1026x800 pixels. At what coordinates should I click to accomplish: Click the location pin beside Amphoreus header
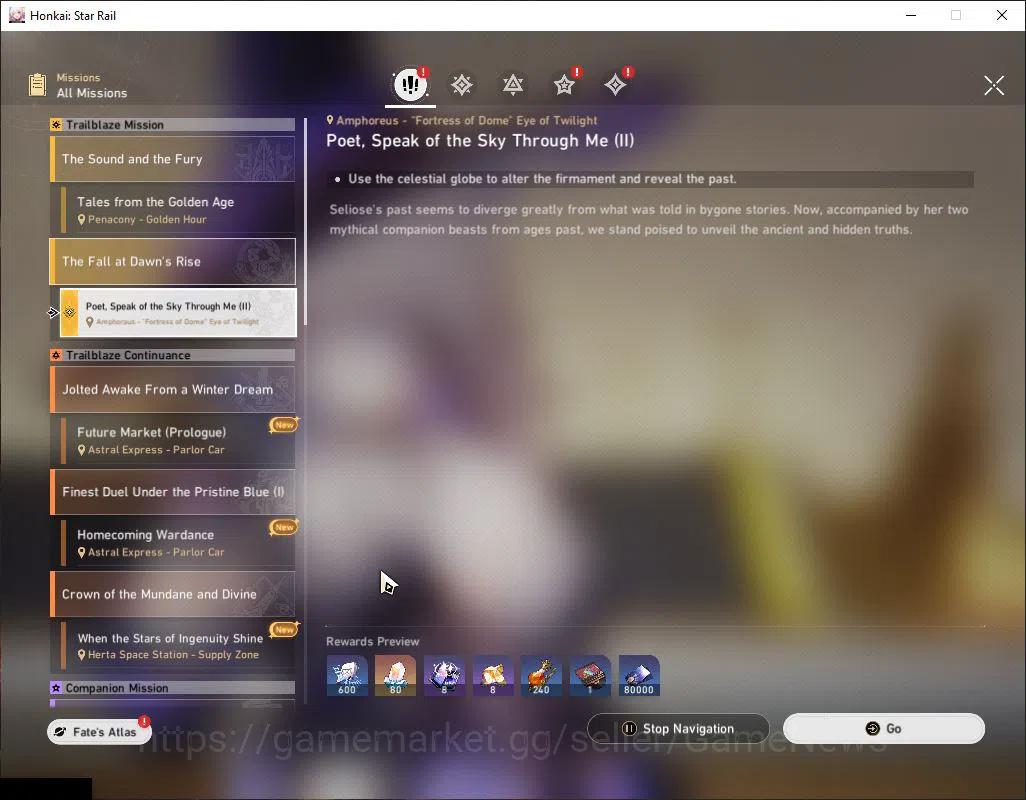330,120
